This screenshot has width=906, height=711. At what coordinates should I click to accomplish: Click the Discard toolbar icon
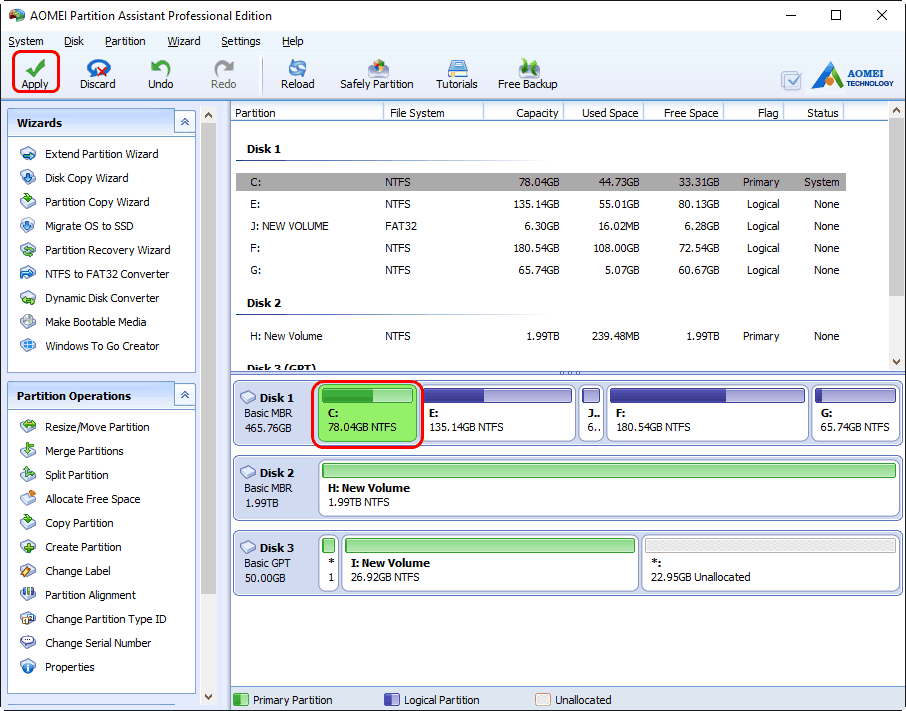(x=97, y=72)
